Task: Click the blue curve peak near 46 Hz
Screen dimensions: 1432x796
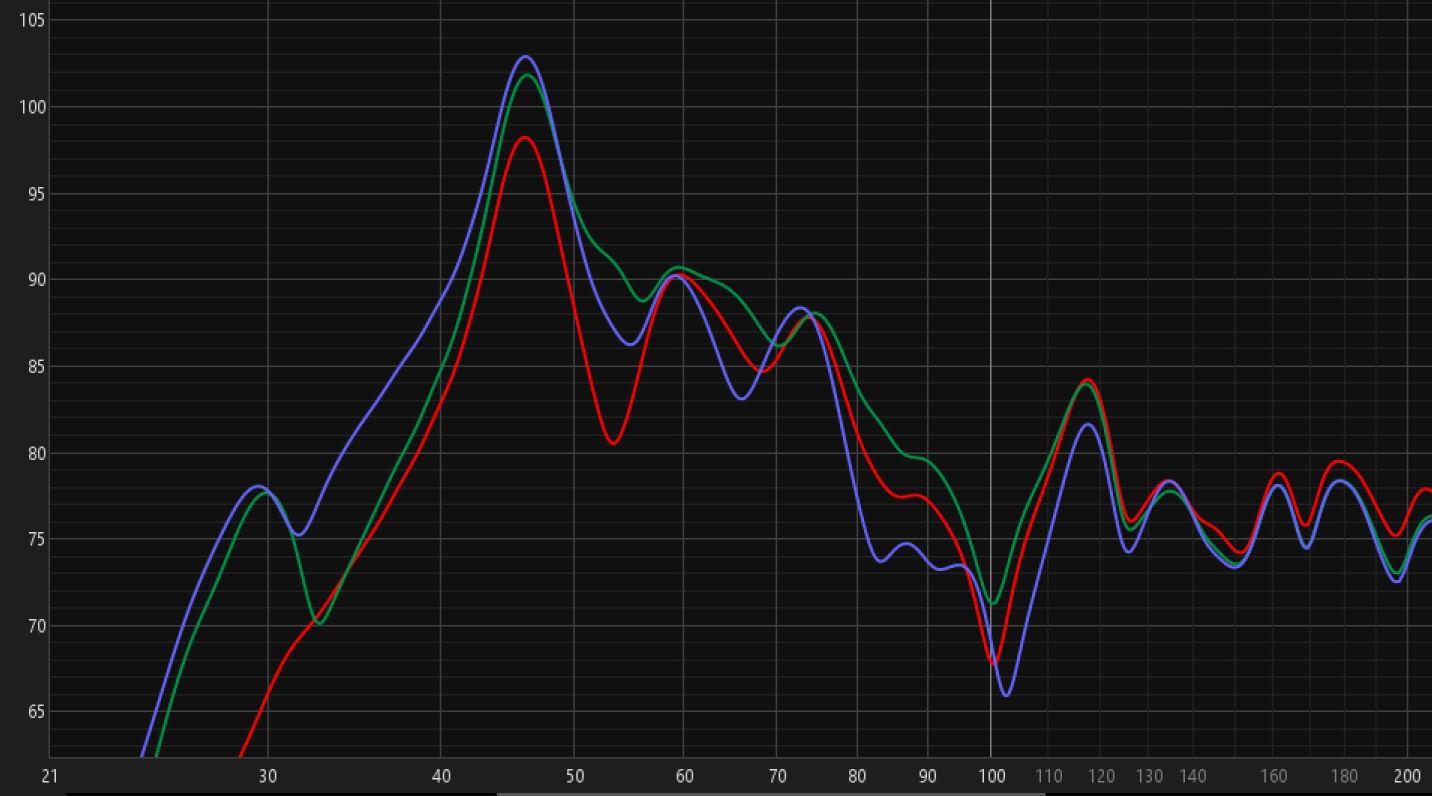Action: pyautogui.click(x=525, y=57)
